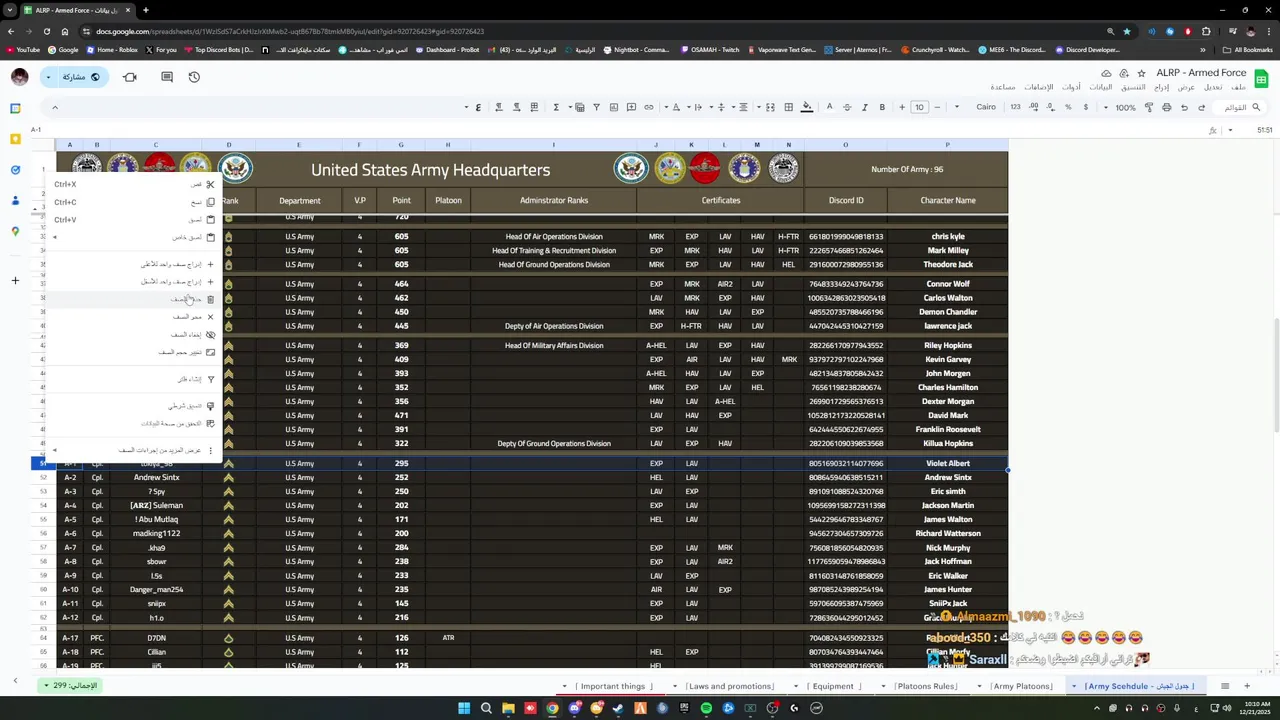Image resolution: width=1280 pixels, height=720 pixels.
Task: Open Google Sheets home logo
Action: [x=1262, y=78]
